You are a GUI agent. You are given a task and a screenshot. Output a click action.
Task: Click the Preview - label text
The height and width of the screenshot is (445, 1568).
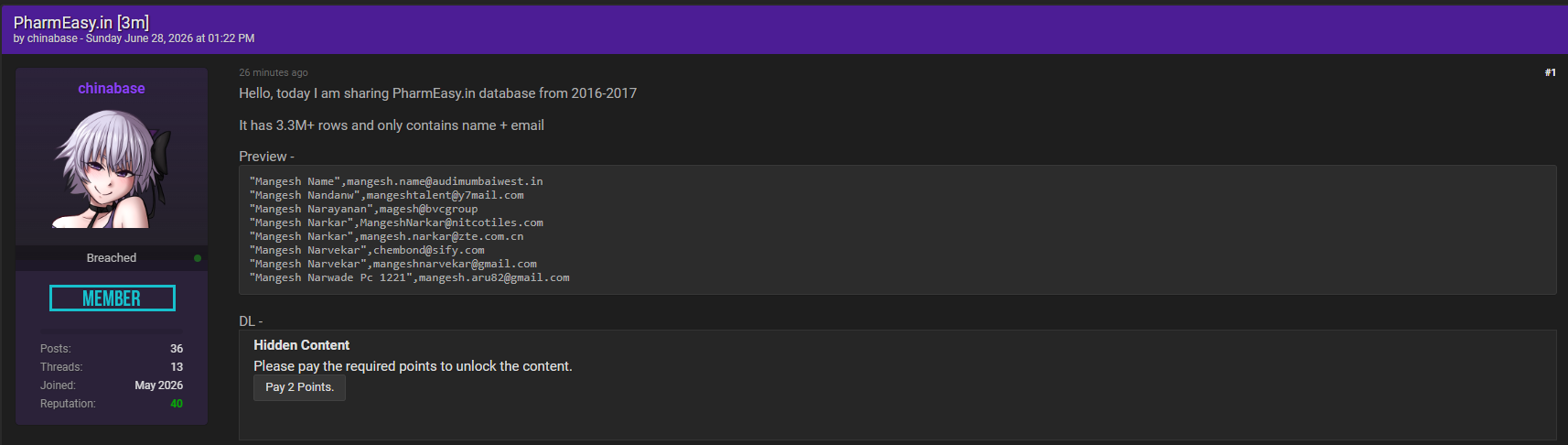click(266, 157)
